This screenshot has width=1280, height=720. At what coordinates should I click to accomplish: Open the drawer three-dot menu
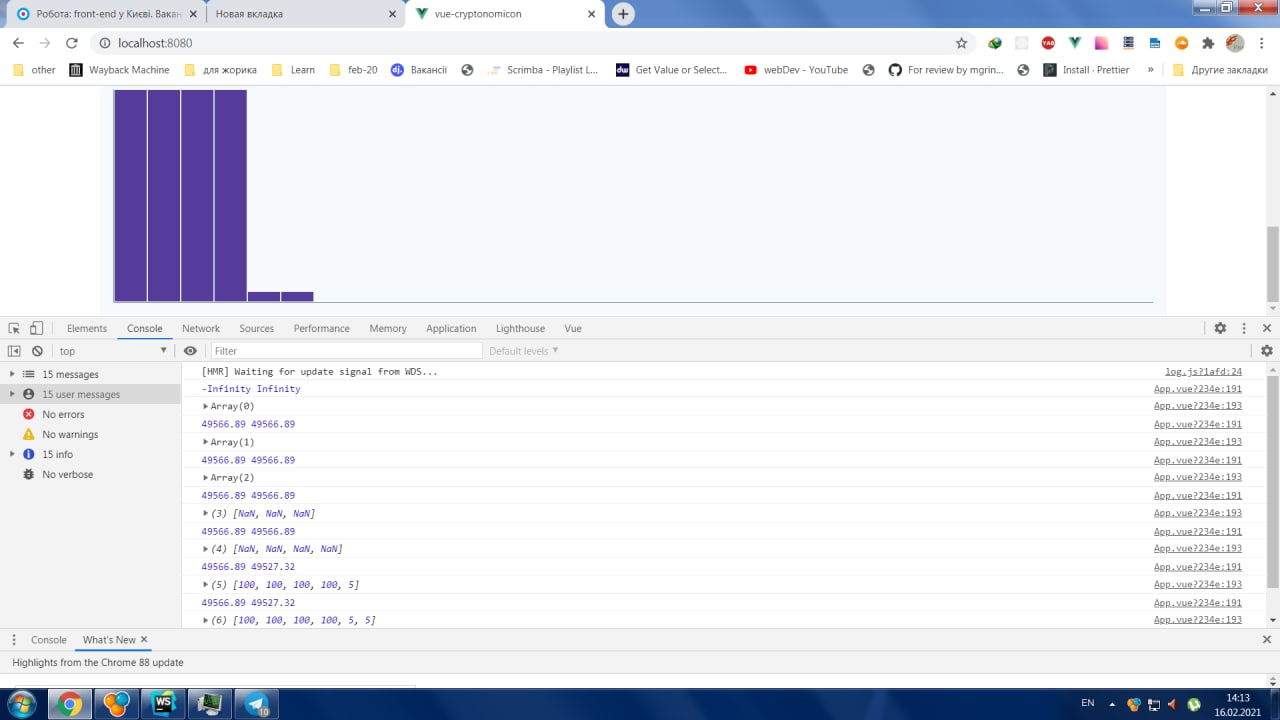click(x=14, y=640)
